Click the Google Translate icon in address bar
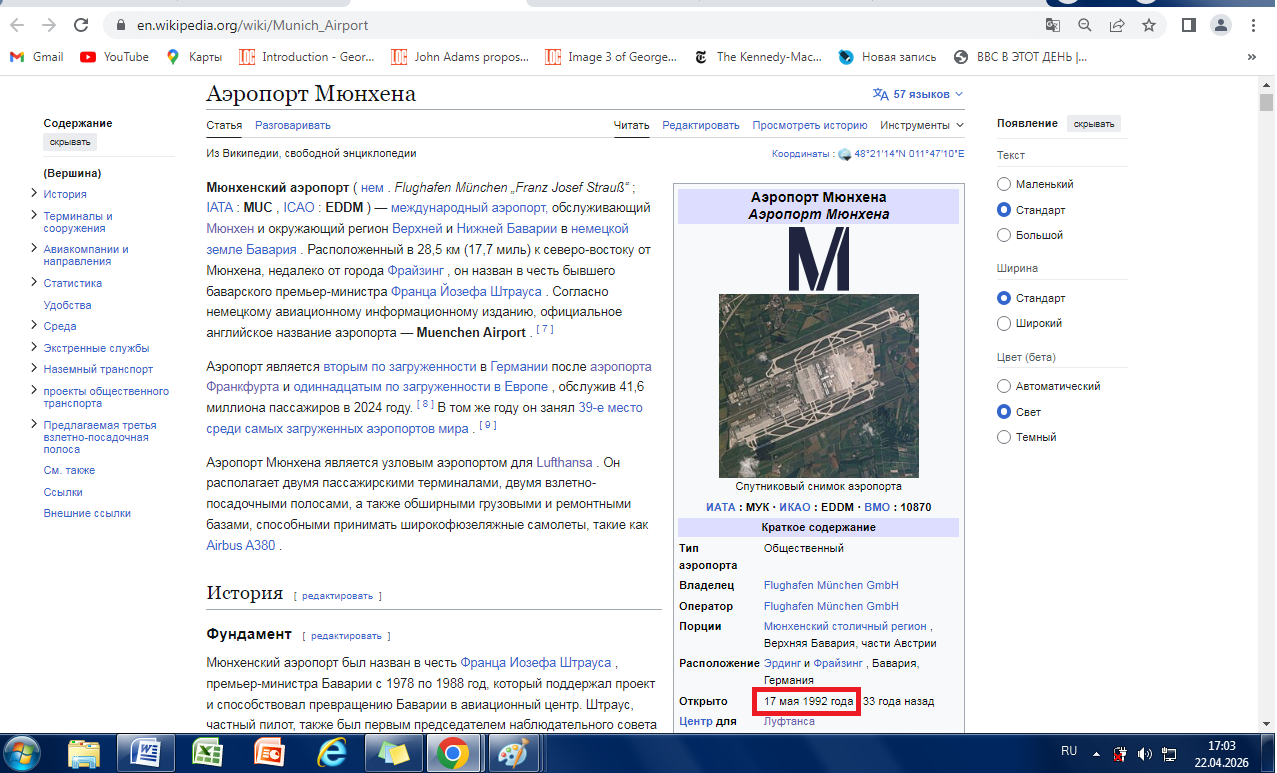 tap(1053, 25)
